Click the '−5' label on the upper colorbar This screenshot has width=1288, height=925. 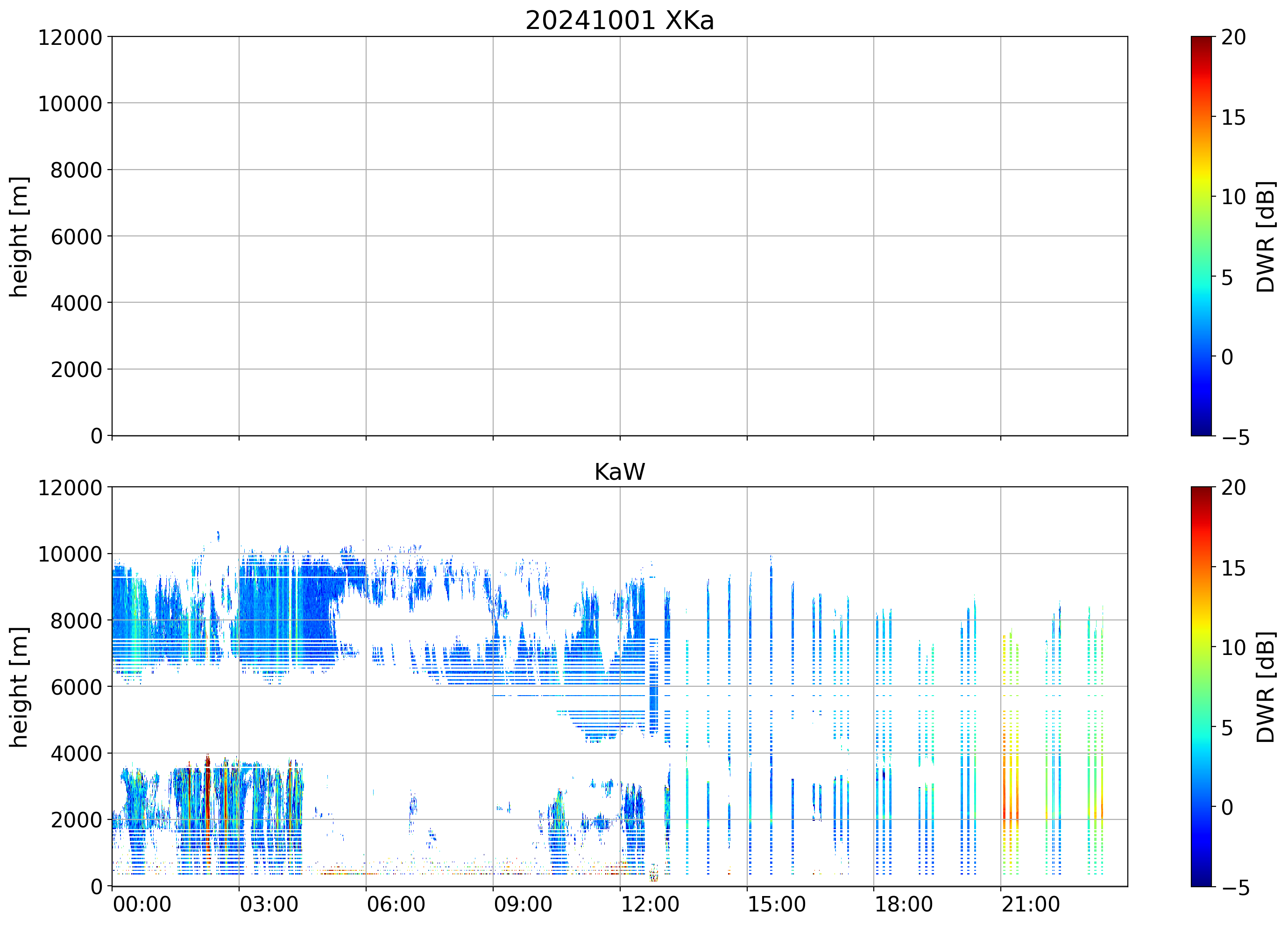[x=1235, y=437]
